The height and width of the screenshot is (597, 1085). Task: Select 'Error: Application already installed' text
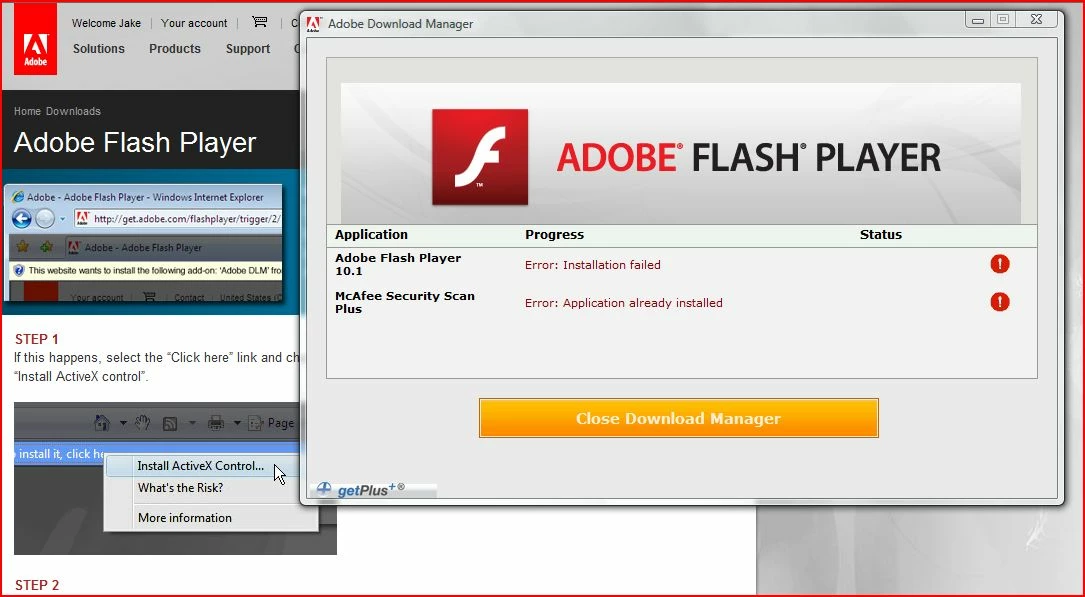point(623,302)
